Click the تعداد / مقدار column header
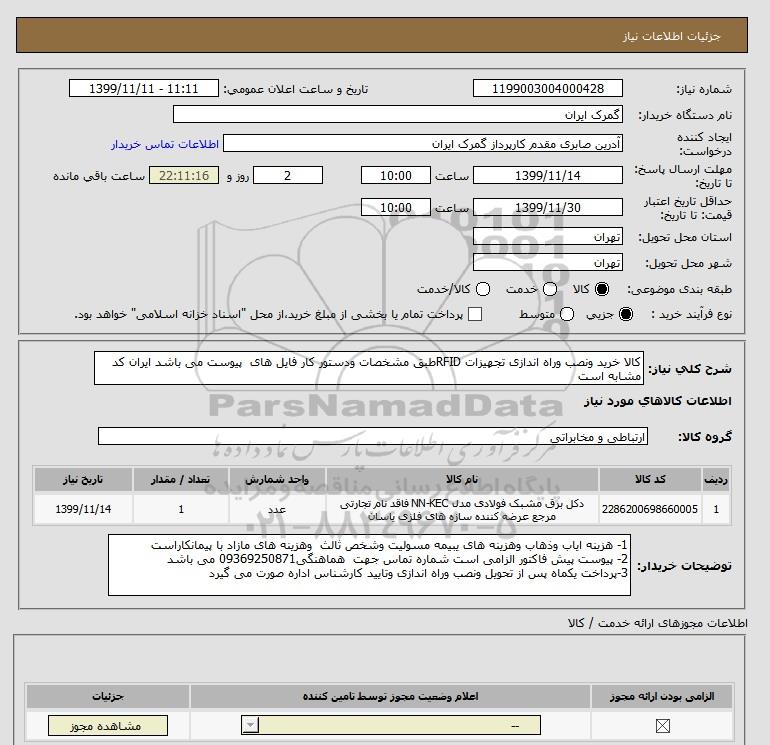The width and height of the screenshot is (770, 745). click(x=181, y=479)
